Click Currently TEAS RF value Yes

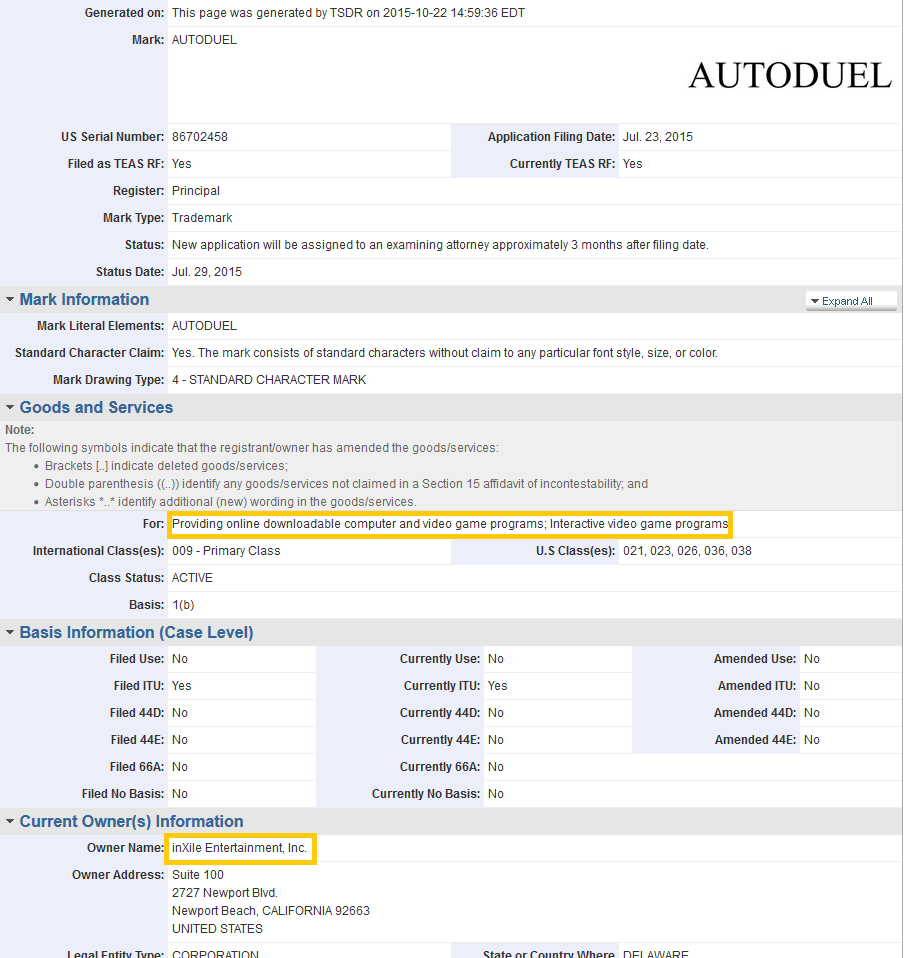click(x=632, y=164)
